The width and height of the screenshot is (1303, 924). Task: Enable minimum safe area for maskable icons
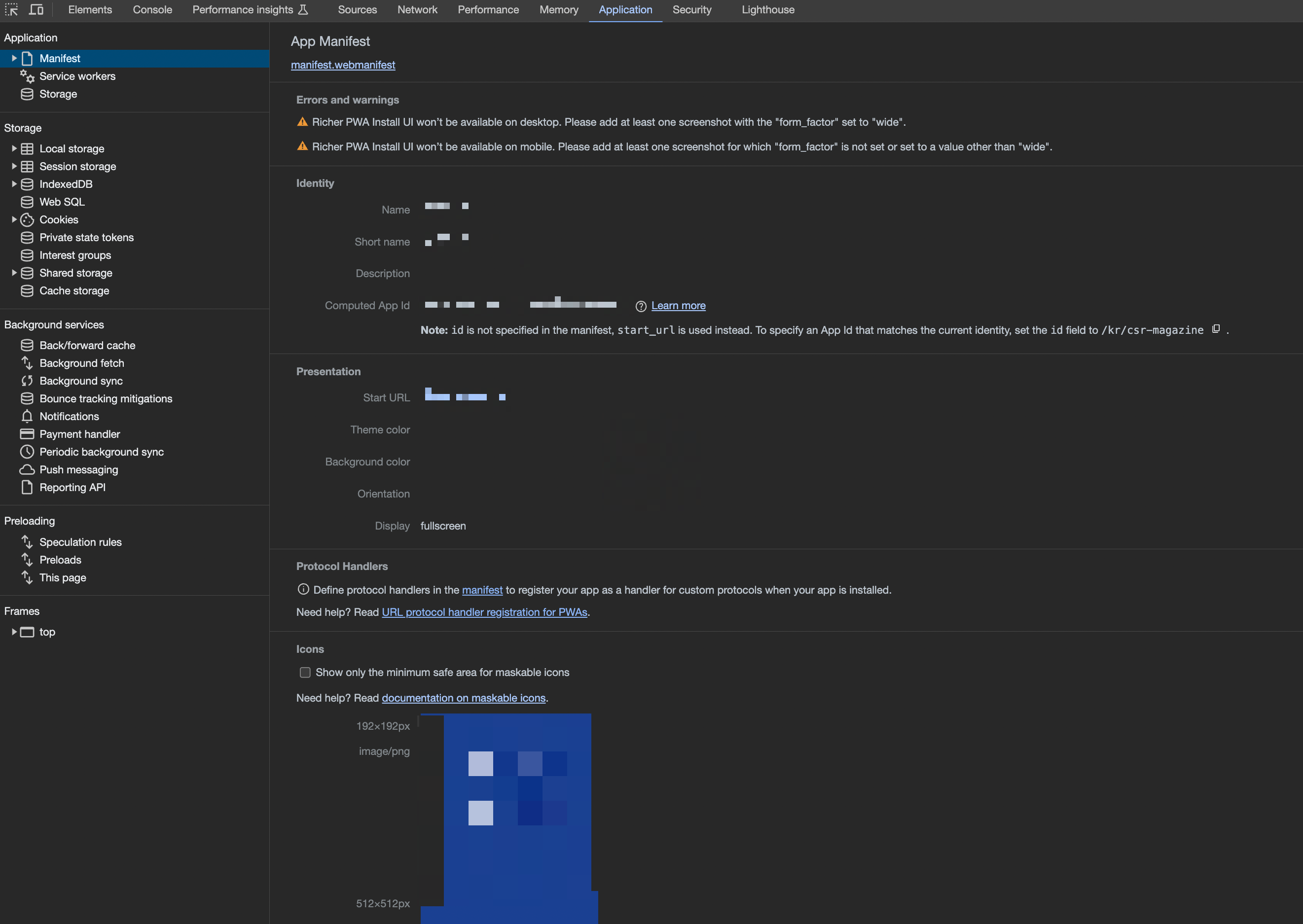[305, 673]
